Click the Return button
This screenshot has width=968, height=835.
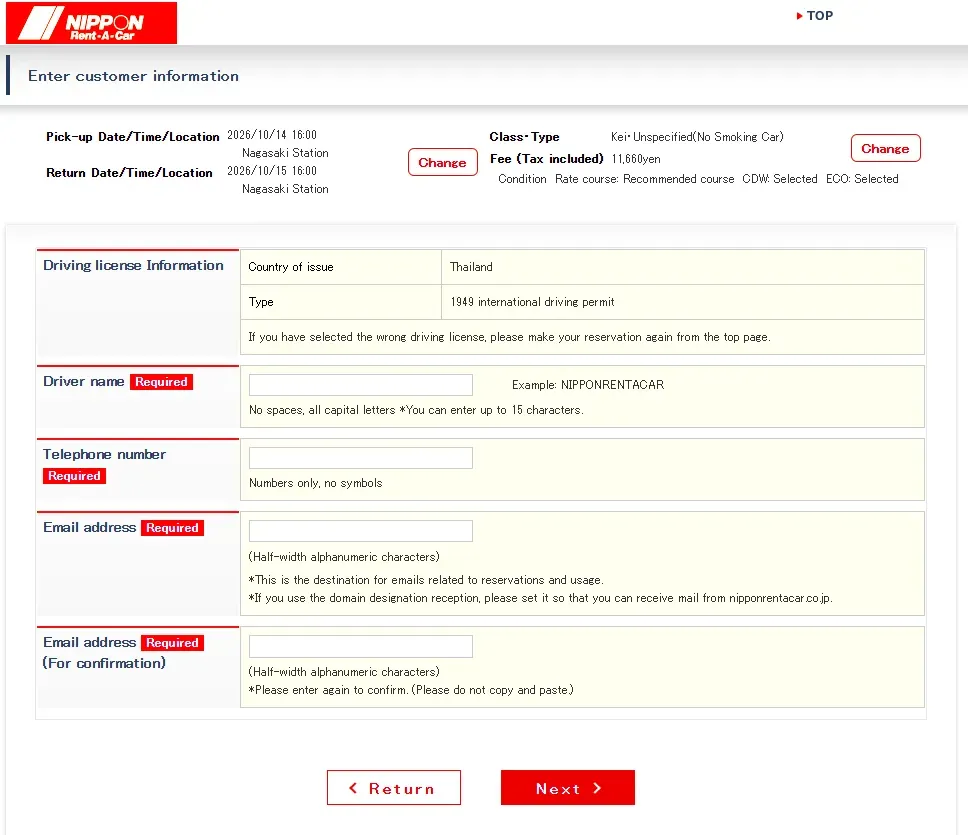394,787
